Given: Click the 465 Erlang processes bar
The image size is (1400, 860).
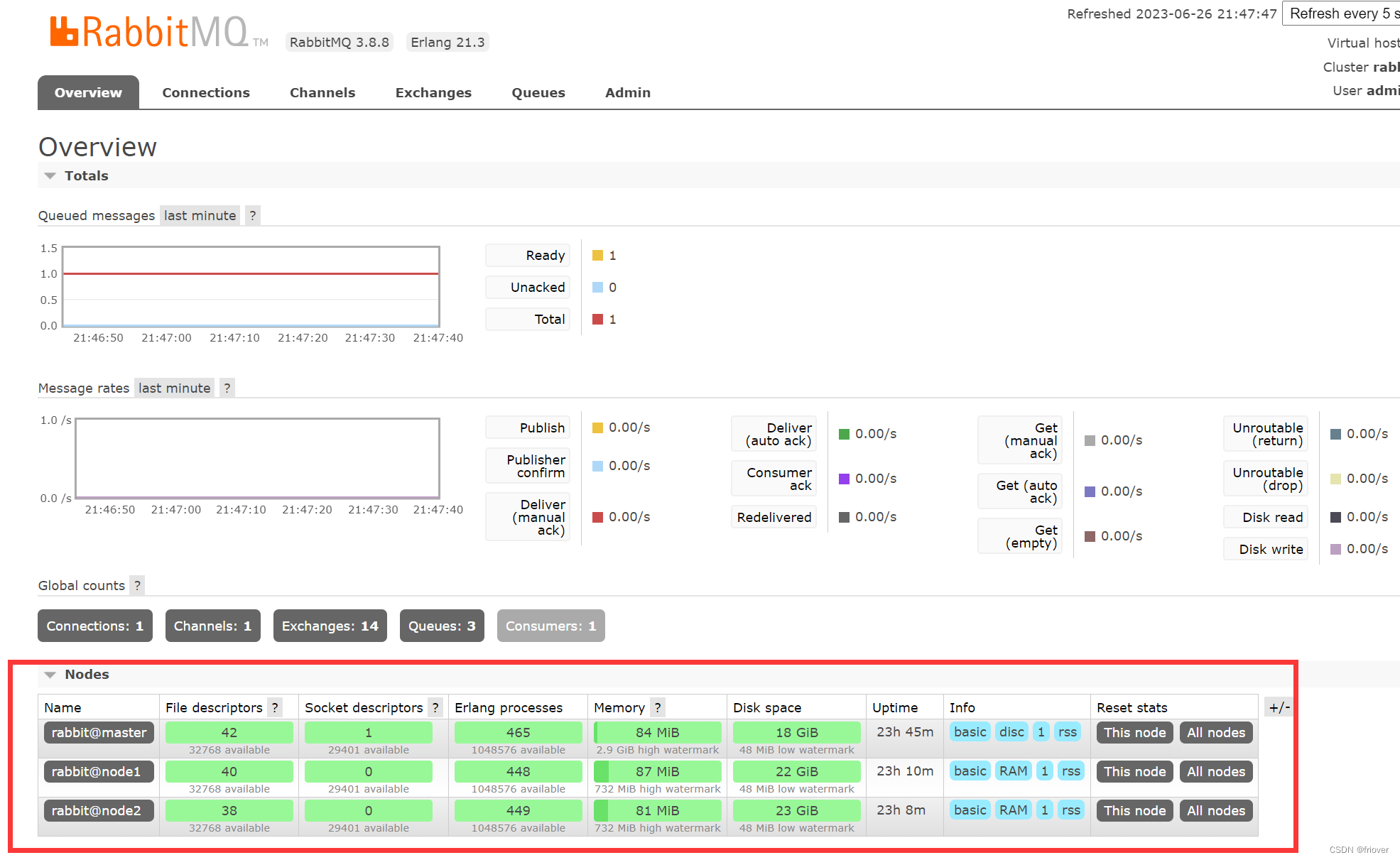Looking at the screenshot, I should [x=518, y=732].
